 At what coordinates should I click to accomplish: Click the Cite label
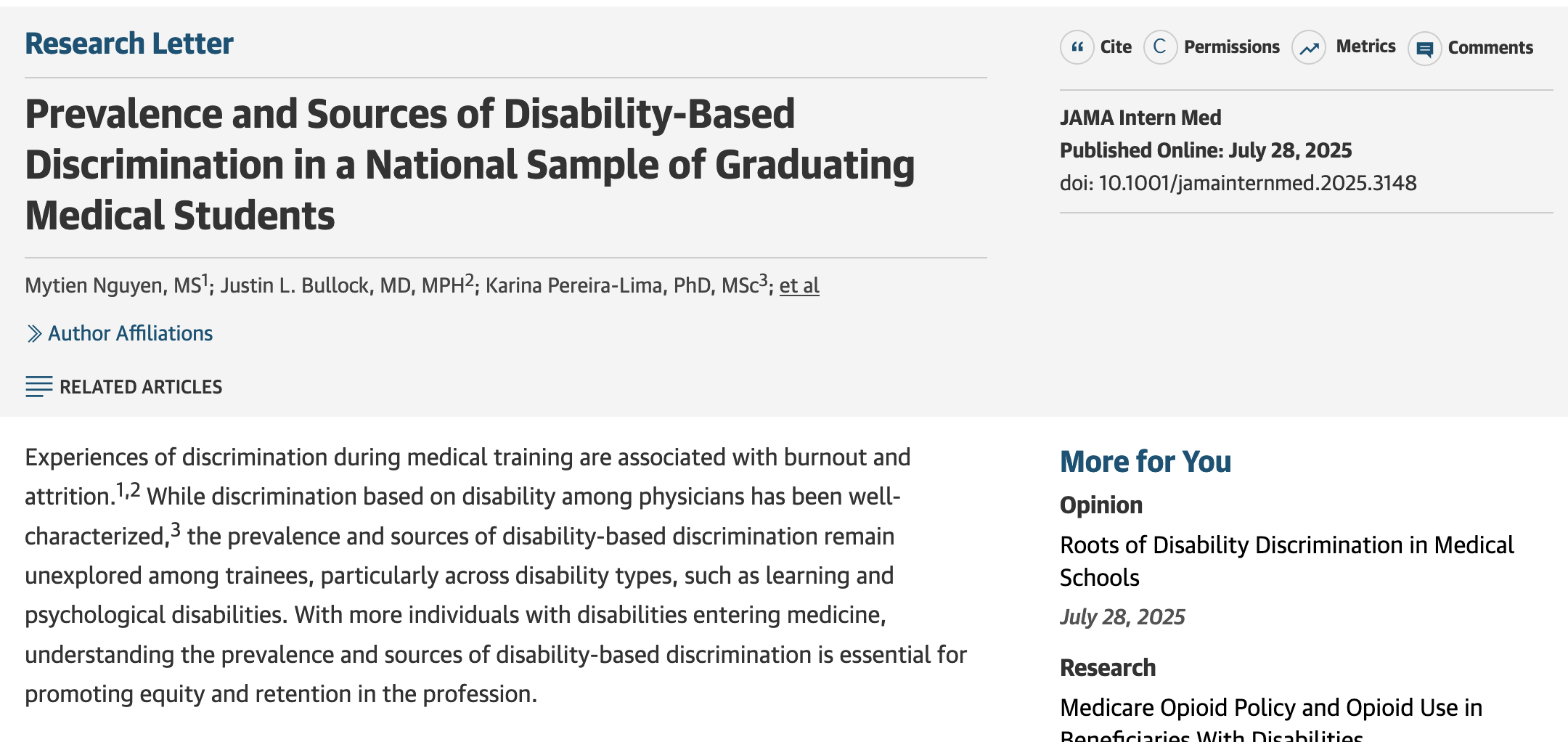[1116, 47]
